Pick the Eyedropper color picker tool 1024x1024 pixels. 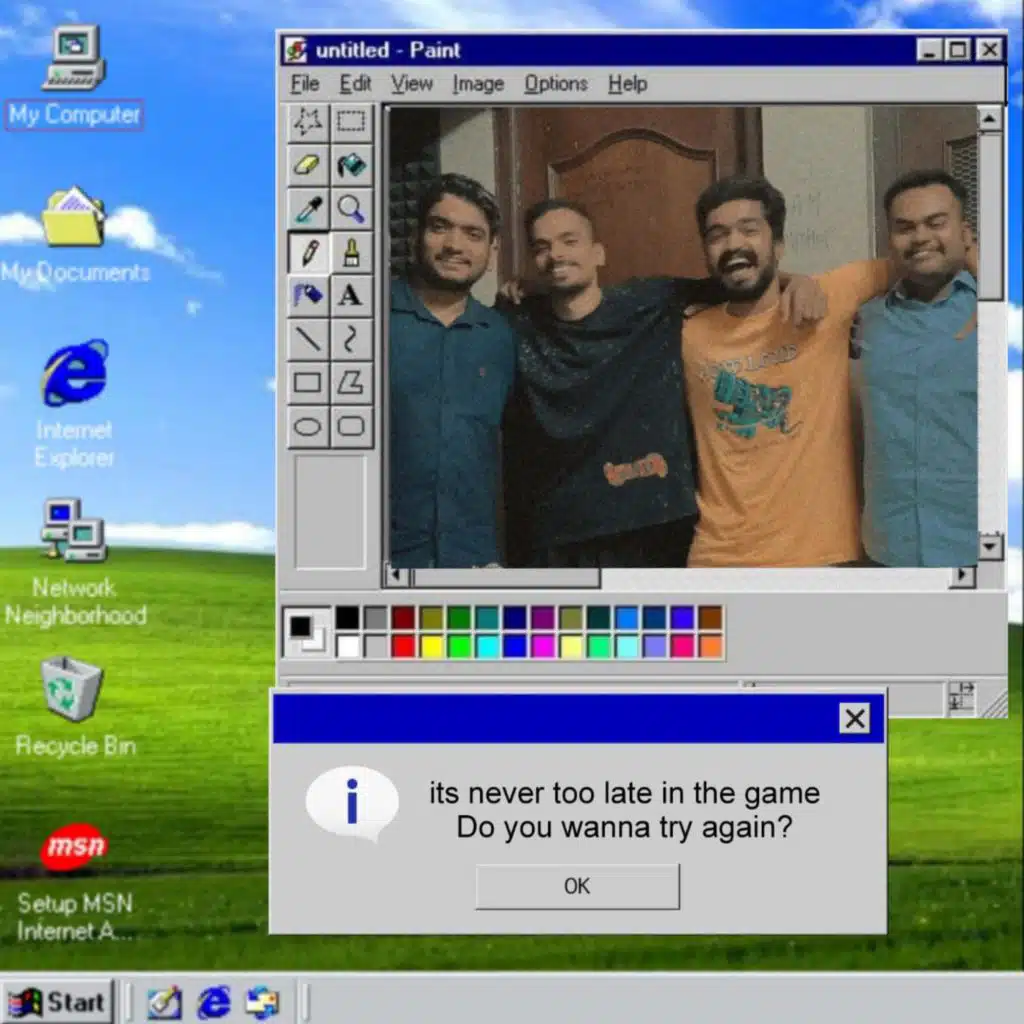click(x=308, y=208)
